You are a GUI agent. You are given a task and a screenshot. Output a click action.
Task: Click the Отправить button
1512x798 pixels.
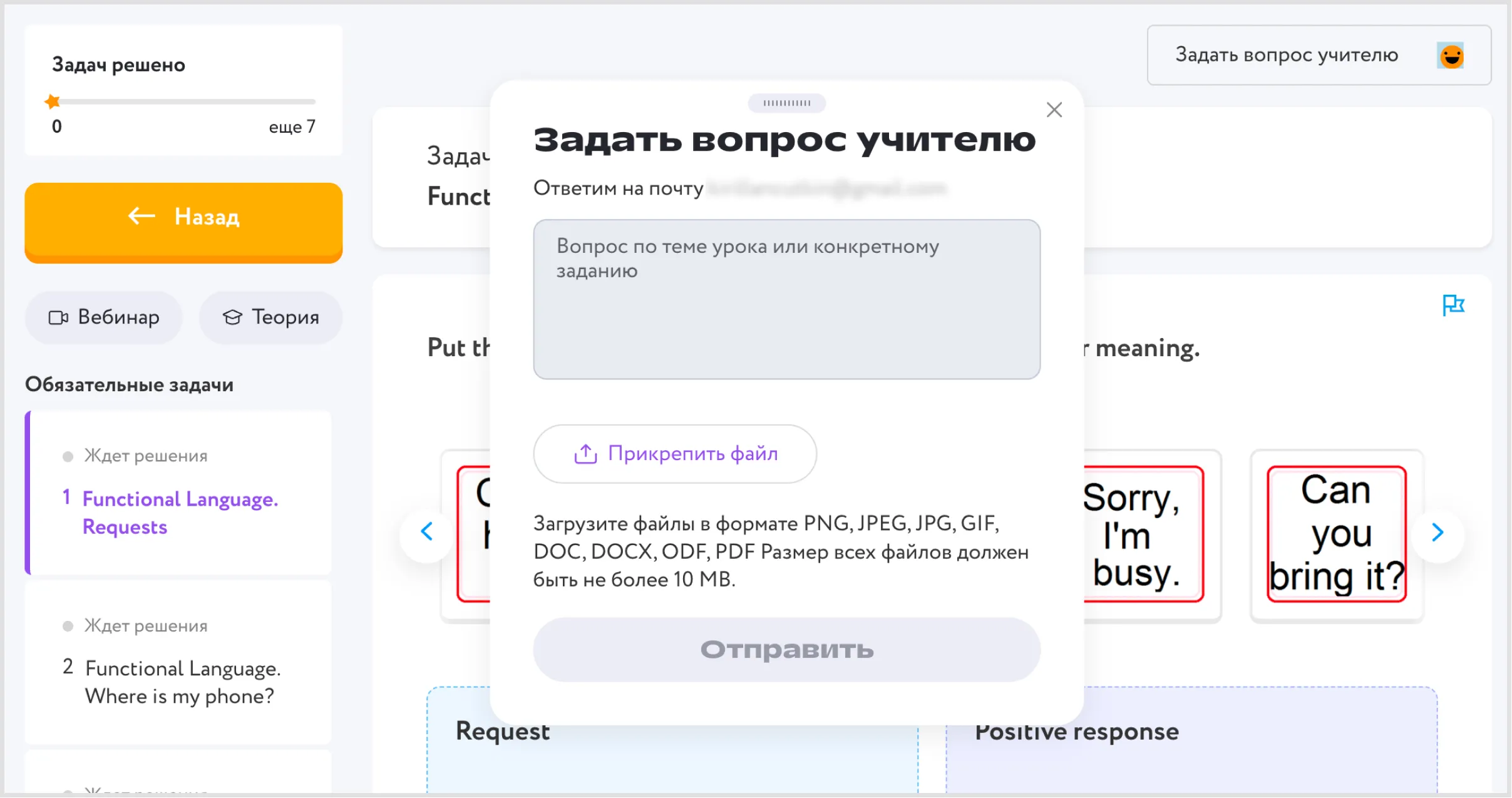tap(786, 649)
